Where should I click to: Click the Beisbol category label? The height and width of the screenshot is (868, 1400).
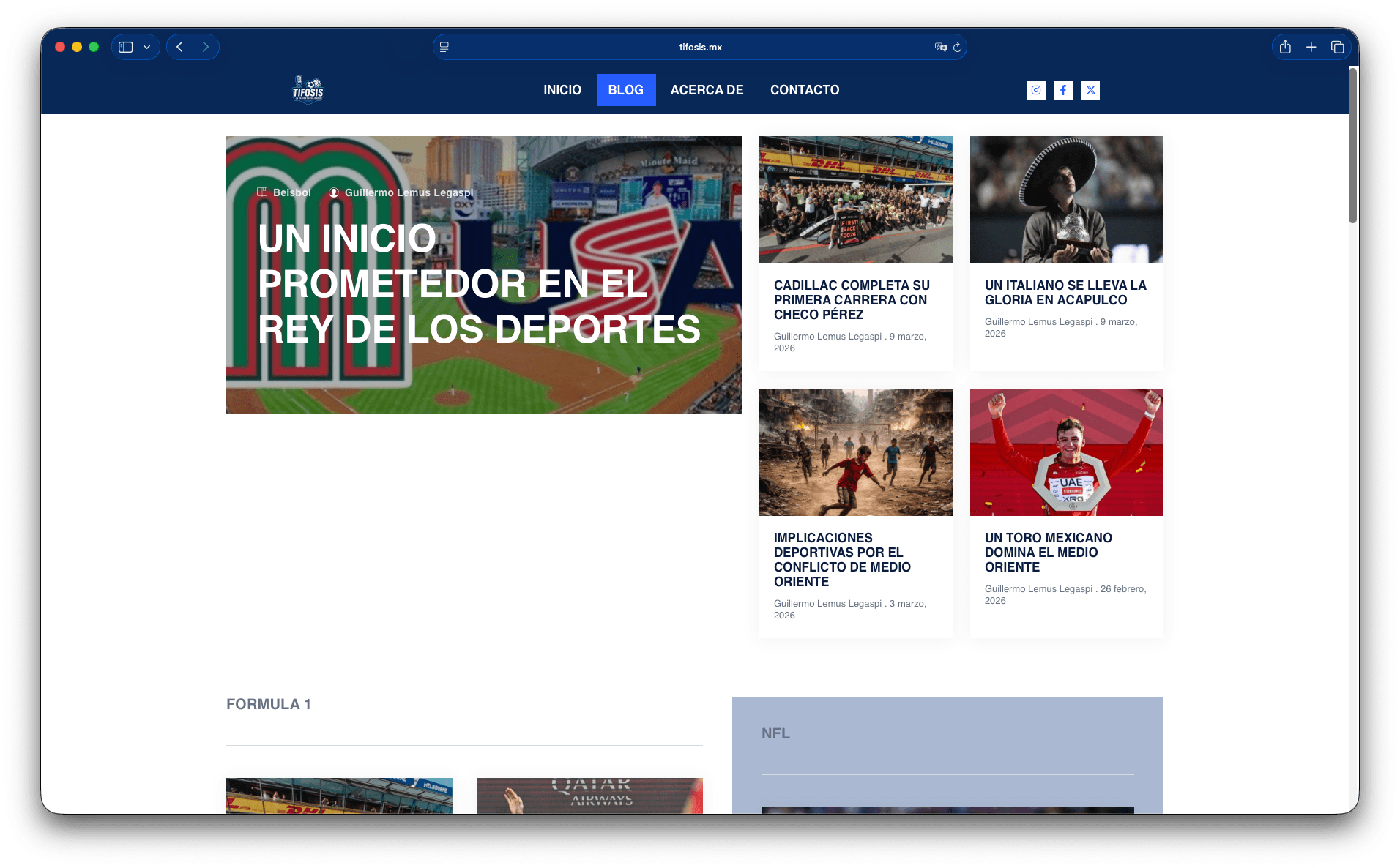(x=292, y=192)
